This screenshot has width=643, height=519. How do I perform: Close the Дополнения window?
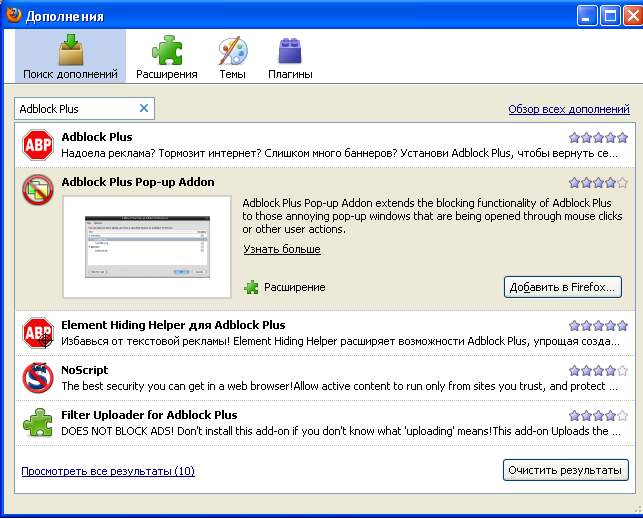tap(633, 16)
